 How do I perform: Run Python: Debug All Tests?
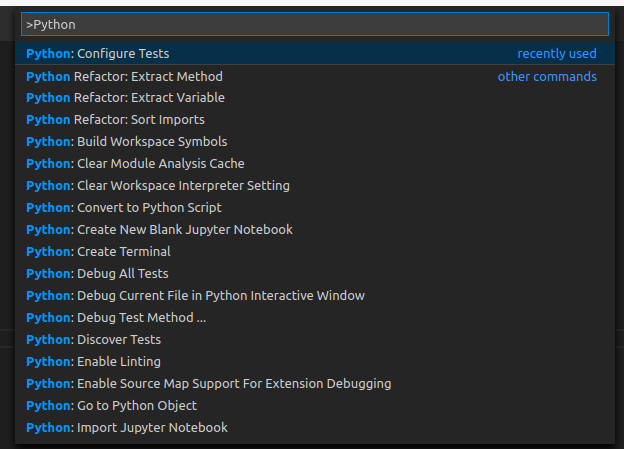[x=315, y=274]
